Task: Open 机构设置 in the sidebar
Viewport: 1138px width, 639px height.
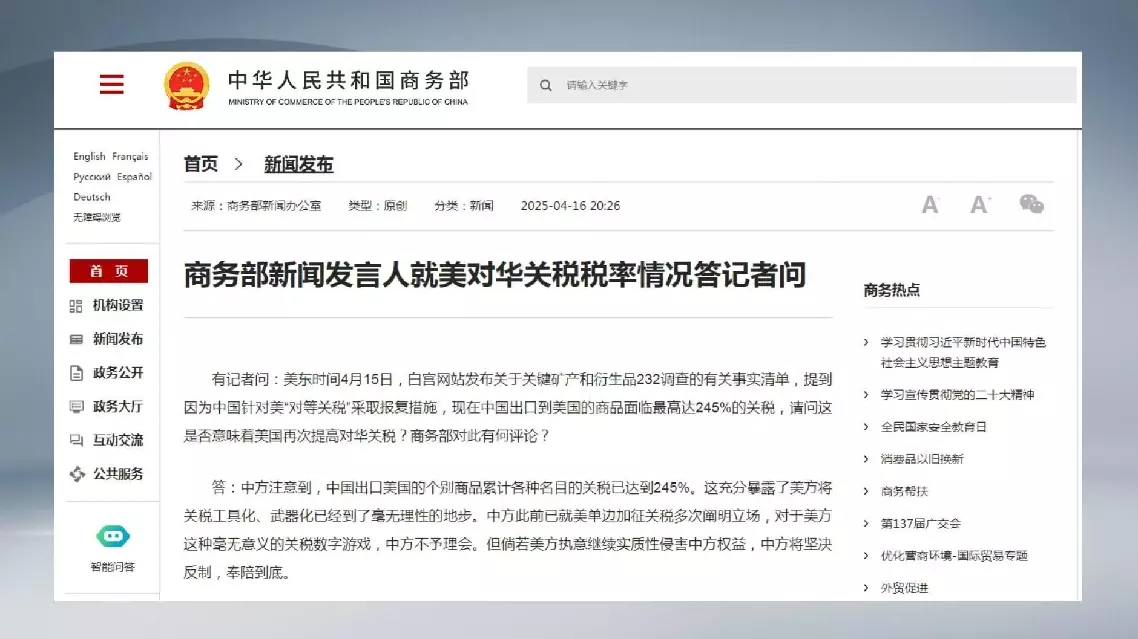Action: 118,306
